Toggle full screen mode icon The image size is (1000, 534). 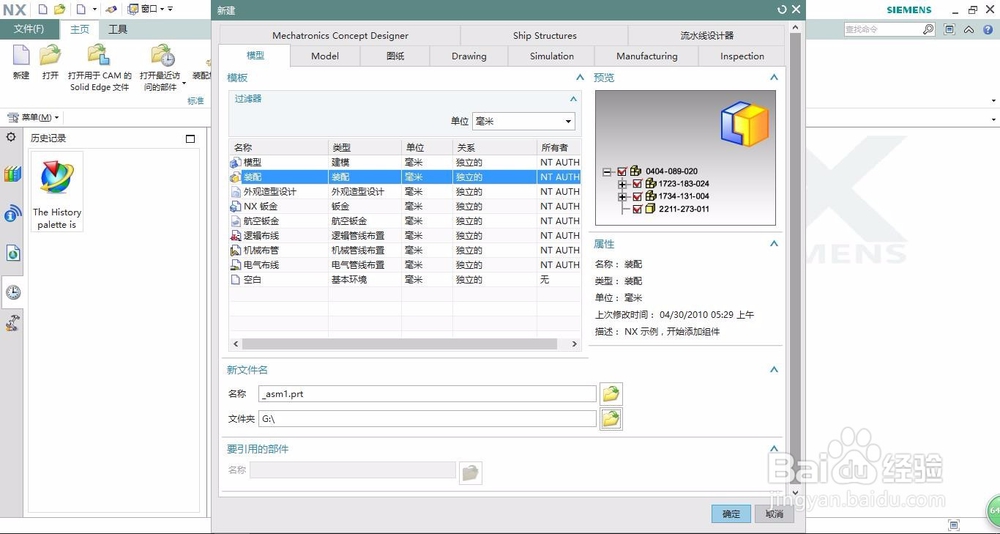click(x=950, y=29)
